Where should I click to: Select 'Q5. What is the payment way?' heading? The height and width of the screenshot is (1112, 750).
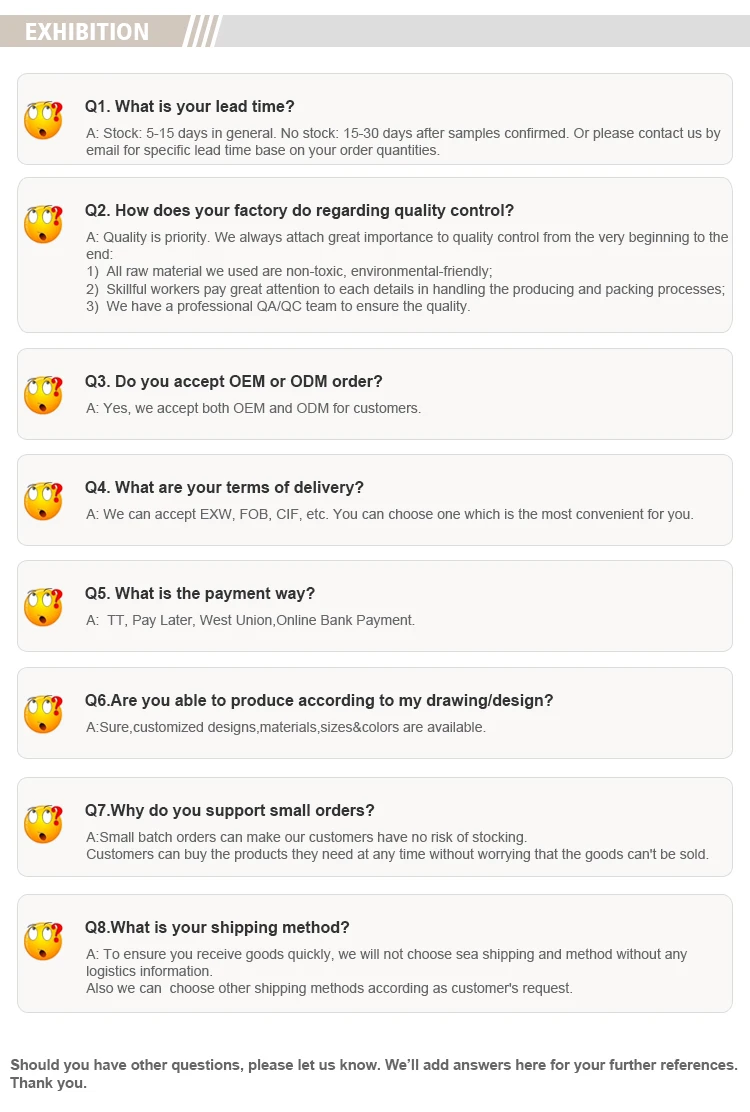(200, 594)
